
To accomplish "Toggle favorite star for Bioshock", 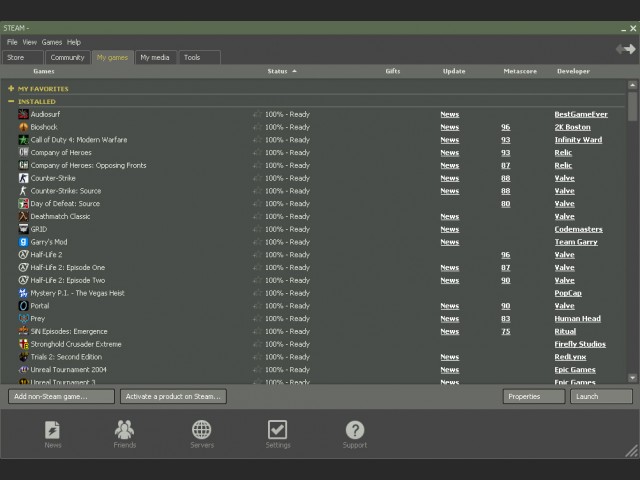I will 257,127.
